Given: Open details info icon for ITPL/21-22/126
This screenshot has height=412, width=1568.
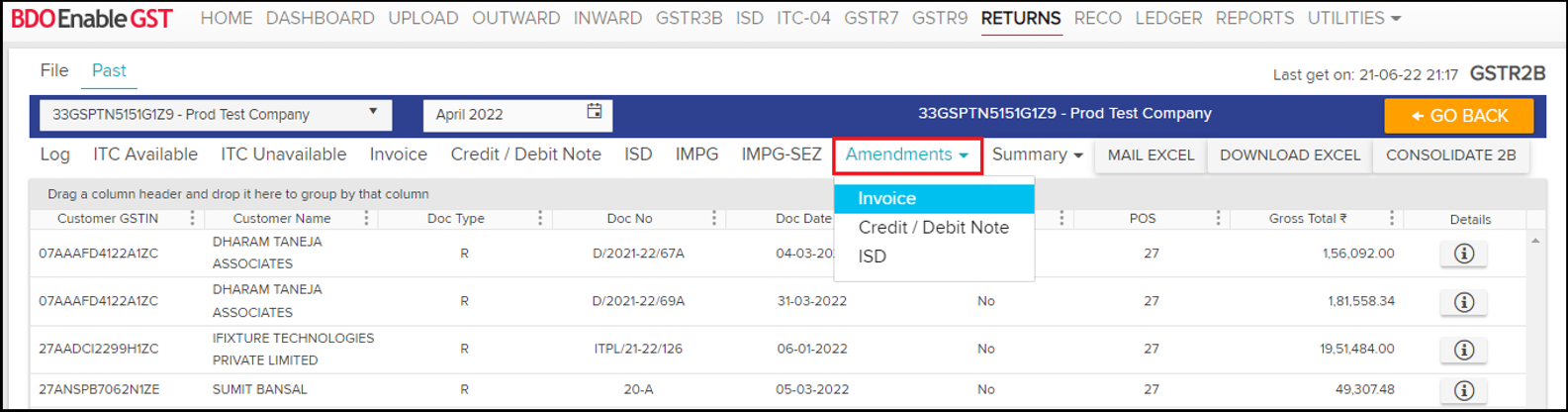Looking at the screenshot, I should point(1464,349).
